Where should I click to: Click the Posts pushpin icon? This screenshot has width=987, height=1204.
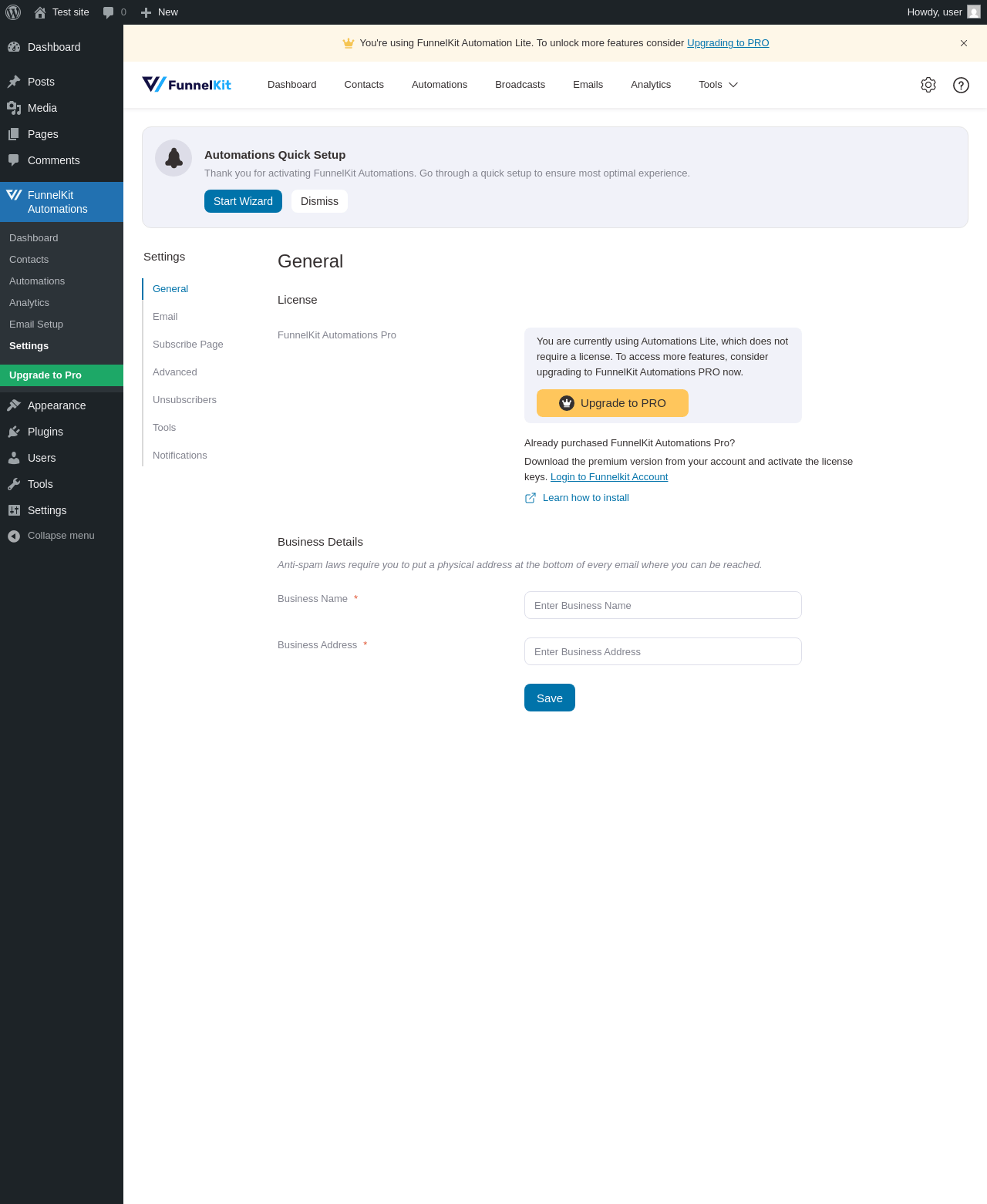pos(14,82)
